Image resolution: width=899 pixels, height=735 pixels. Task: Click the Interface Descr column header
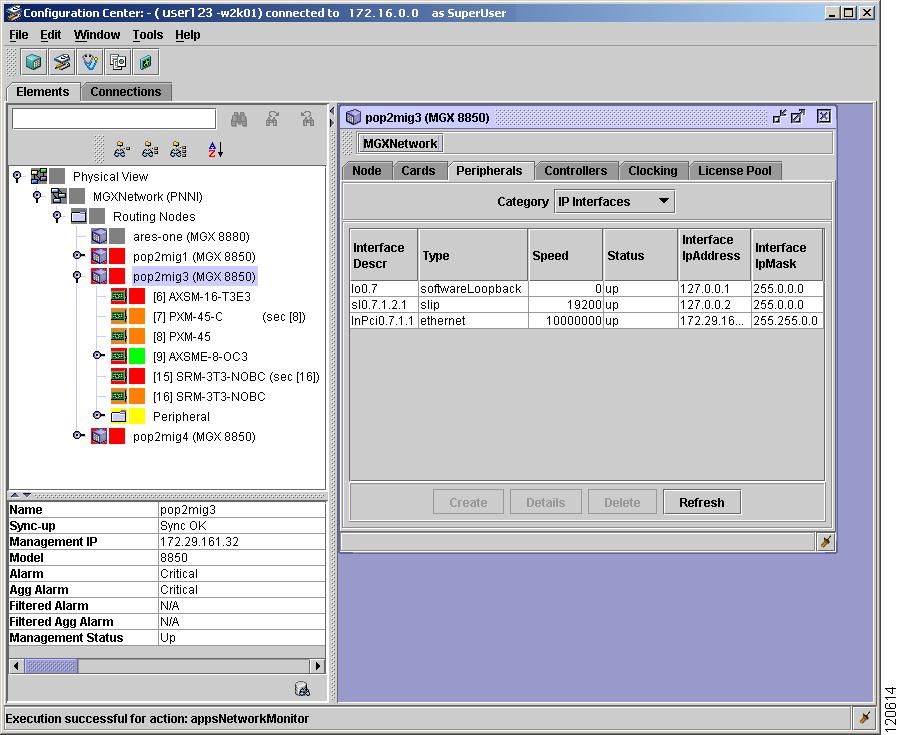coord(384,255)
